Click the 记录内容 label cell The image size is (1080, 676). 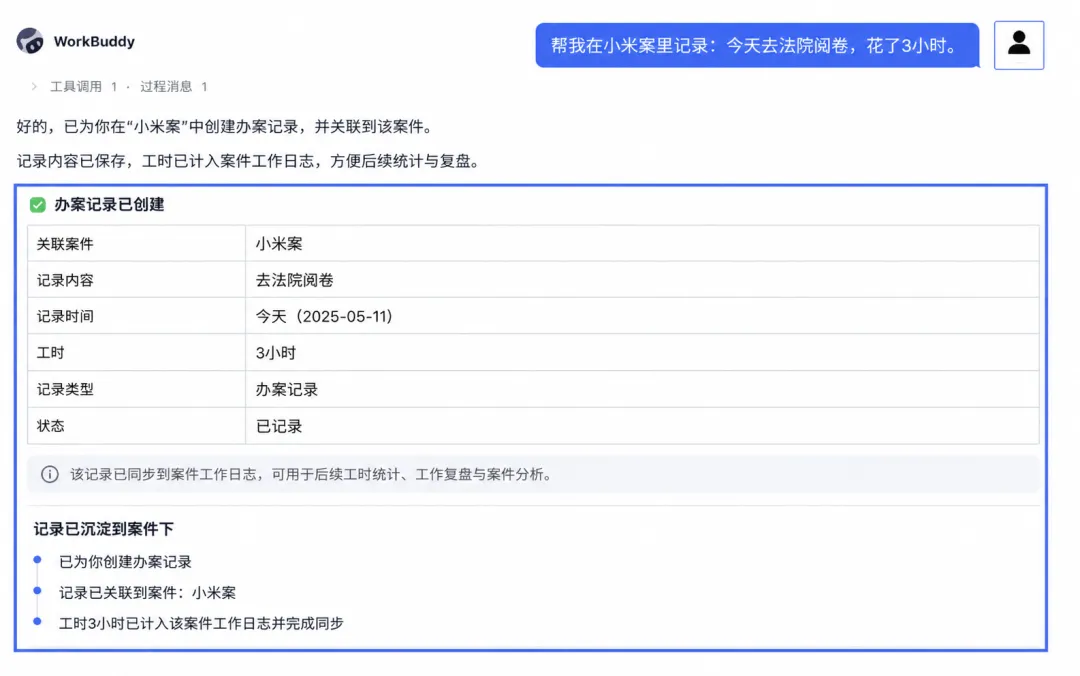(x=136, y=280)
